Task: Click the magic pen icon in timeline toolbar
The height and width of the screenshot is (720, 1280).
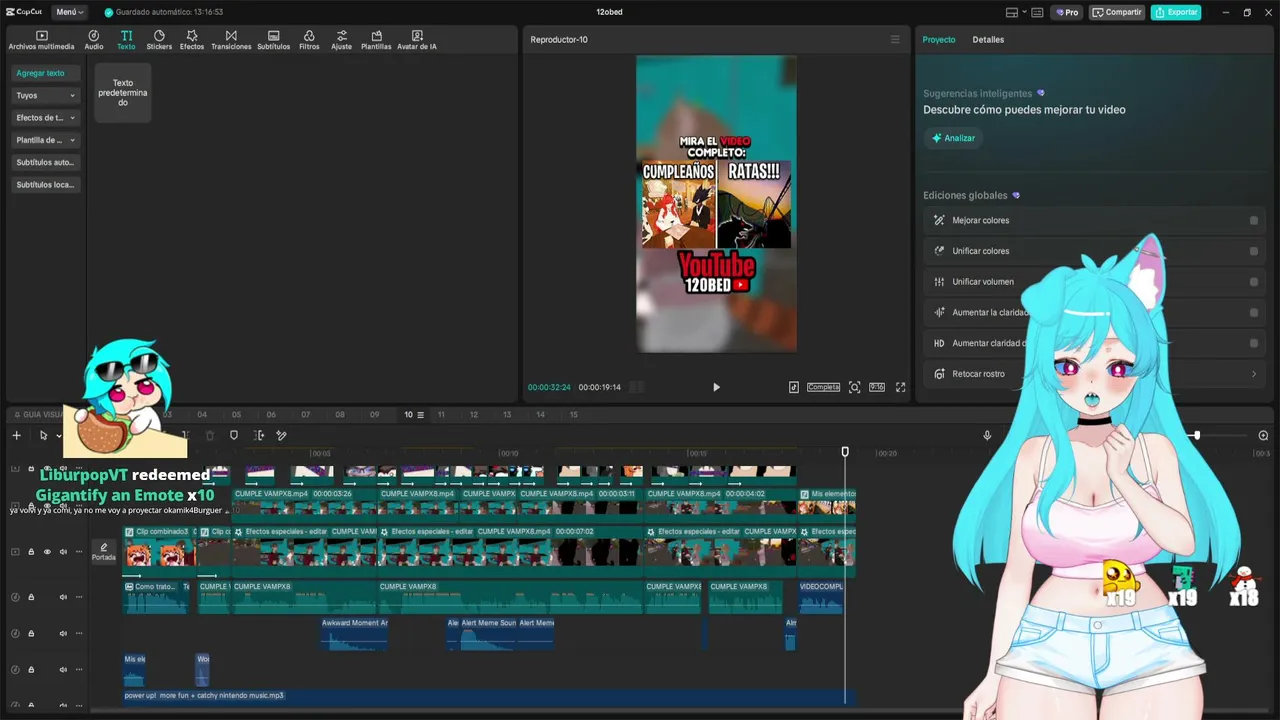Action: tap(281, 435)
